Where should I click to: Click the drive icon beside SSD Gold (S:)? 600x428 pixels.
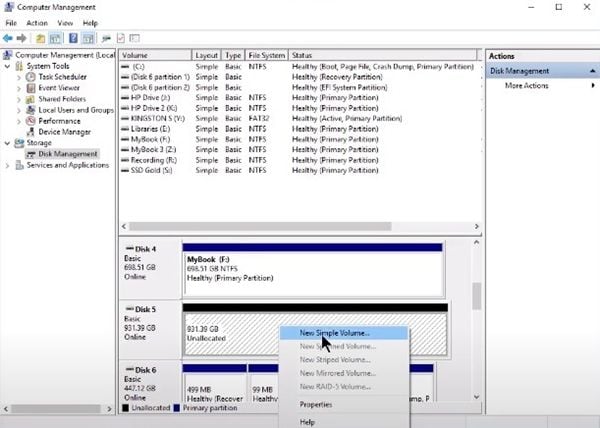coord(125,171)
